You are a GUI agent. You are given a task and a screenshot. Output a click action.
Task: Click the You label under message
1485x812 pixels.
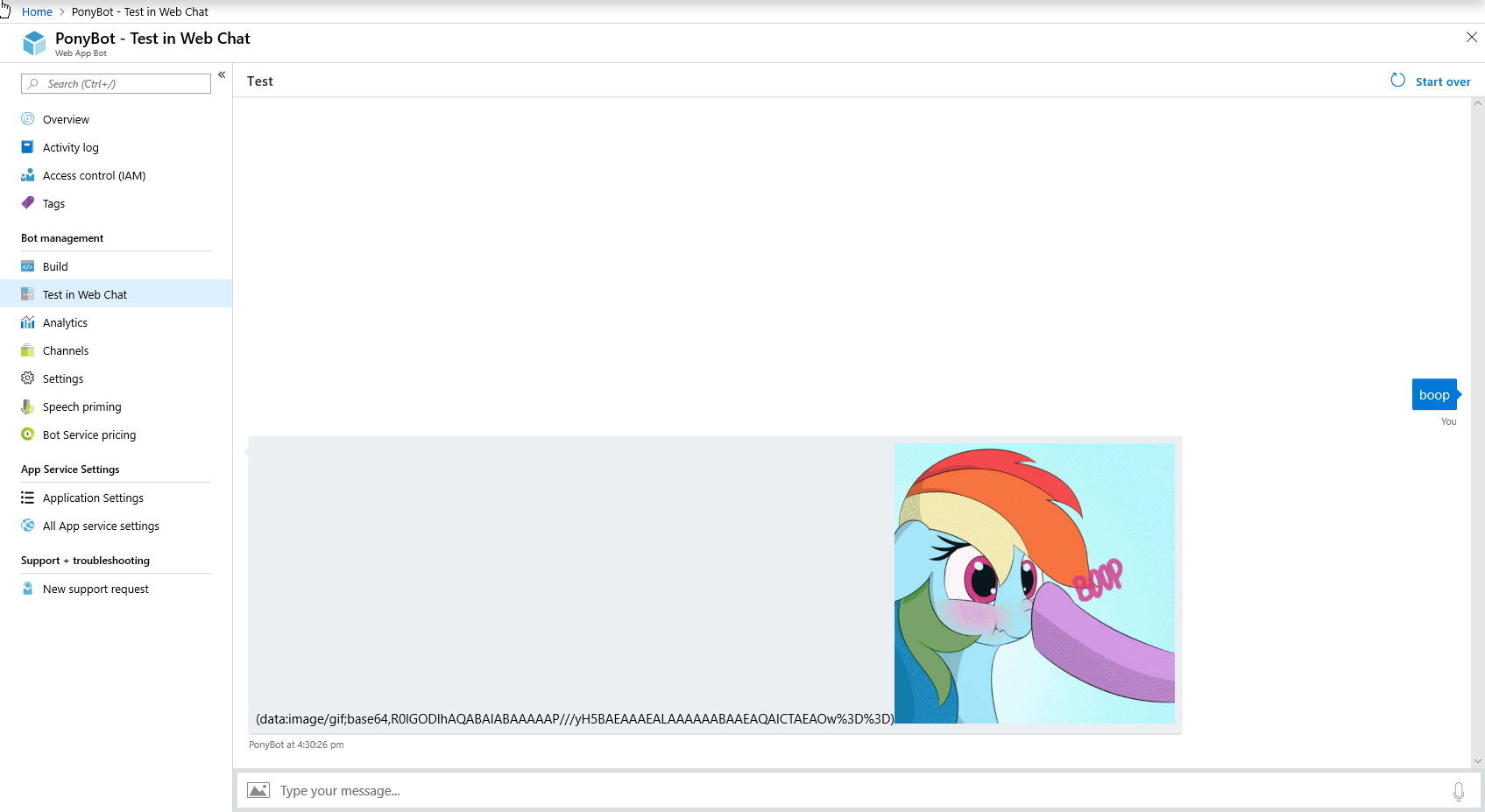click(x=1449, y=421)
